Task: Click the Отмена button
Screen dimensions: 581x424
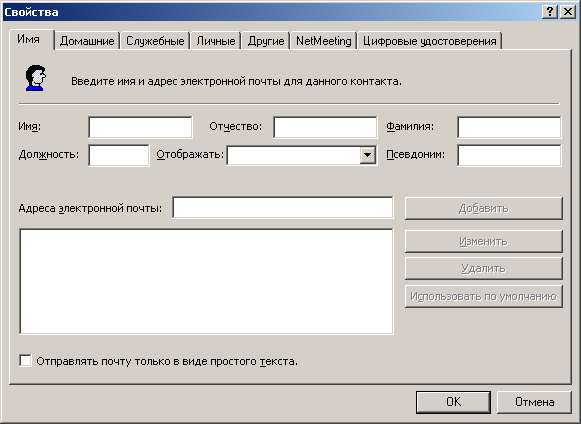Action: (x=534, y=402)
